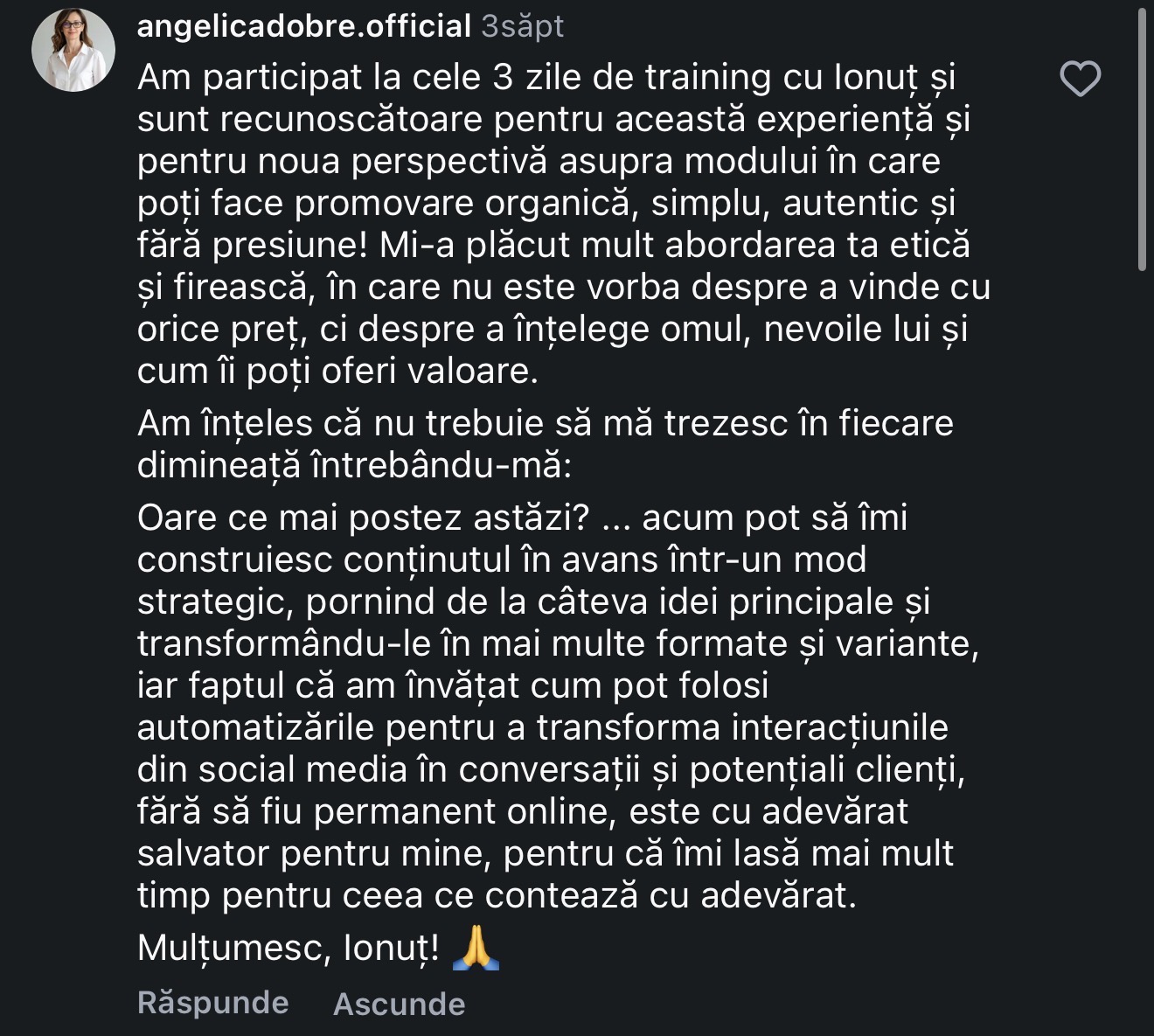Click the word 'strategic' in the third paragraph

215,602
